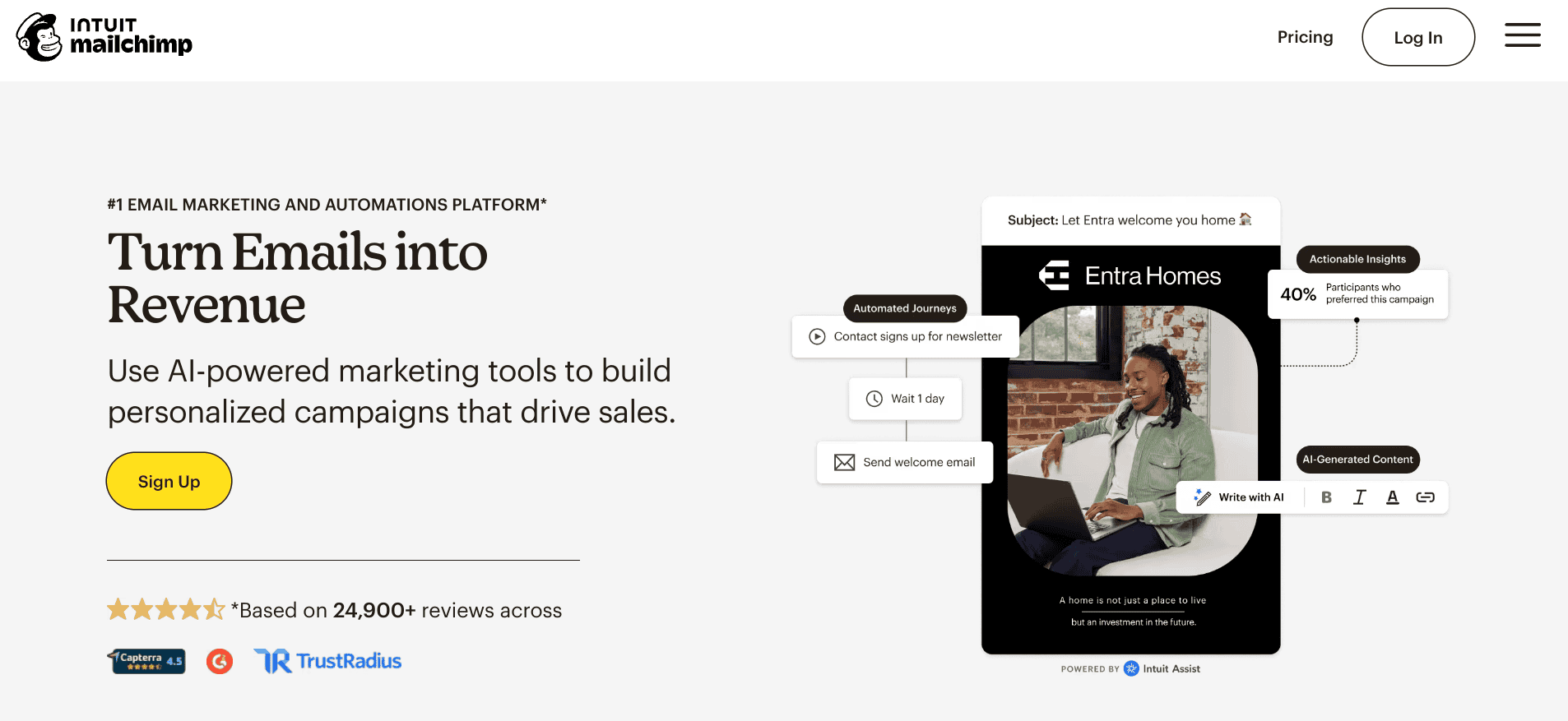
Task: Click the Write with AI pencil icon
Action: coord(1202,497)
